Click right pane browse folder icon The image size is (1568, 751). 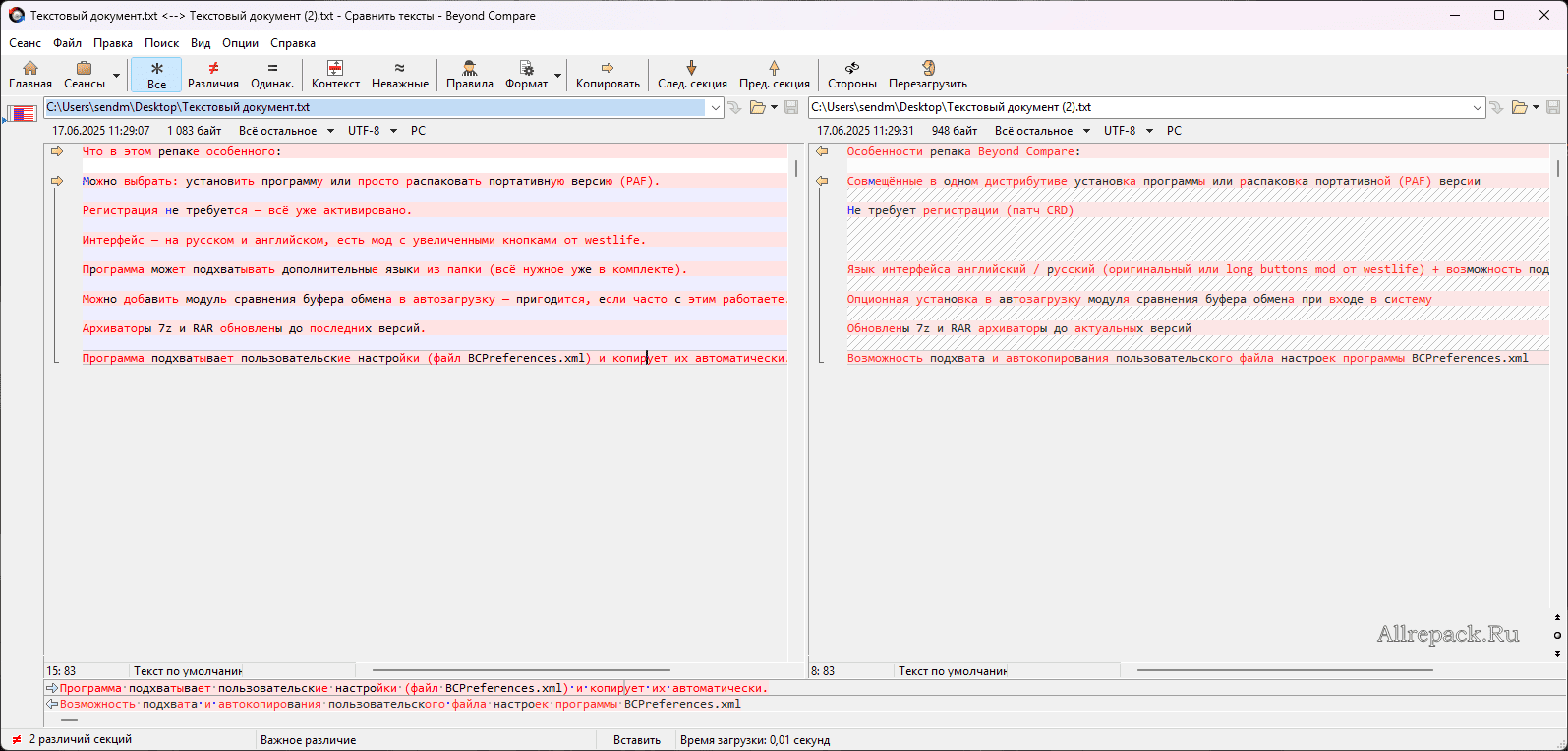(x=1520, y=107)
